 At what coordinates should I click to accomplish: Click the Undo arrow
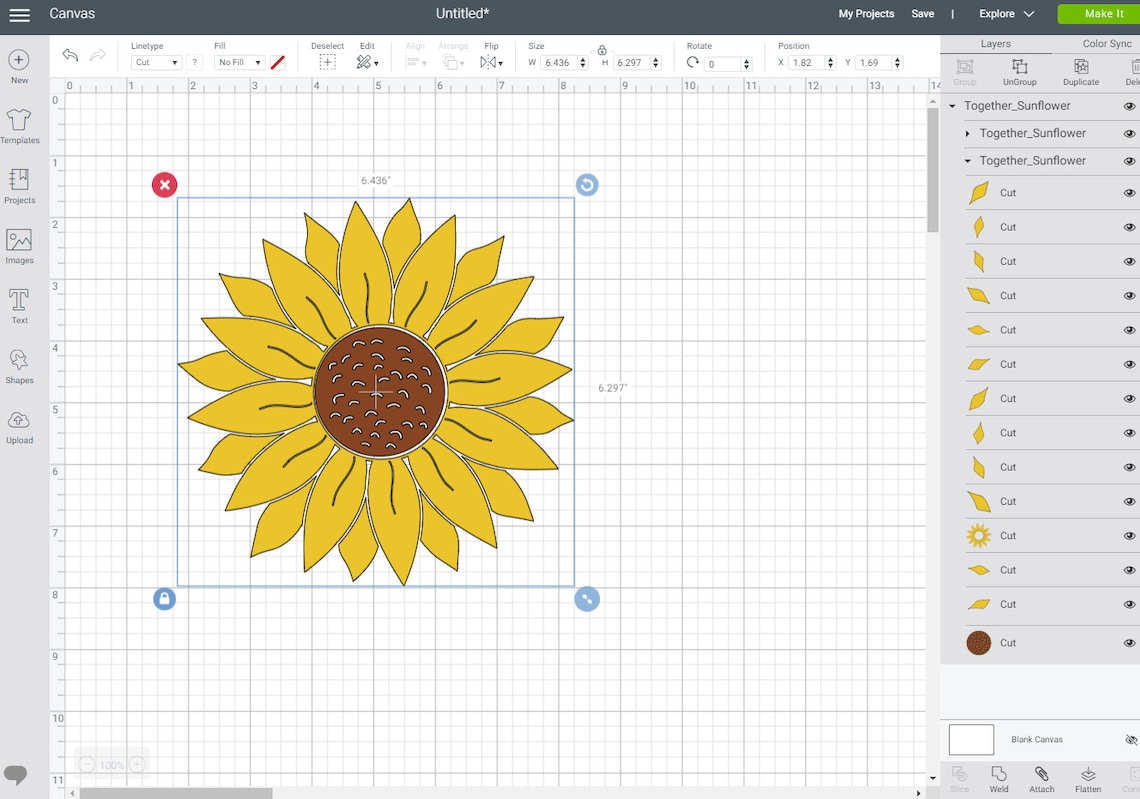click(x=69, y=55)
